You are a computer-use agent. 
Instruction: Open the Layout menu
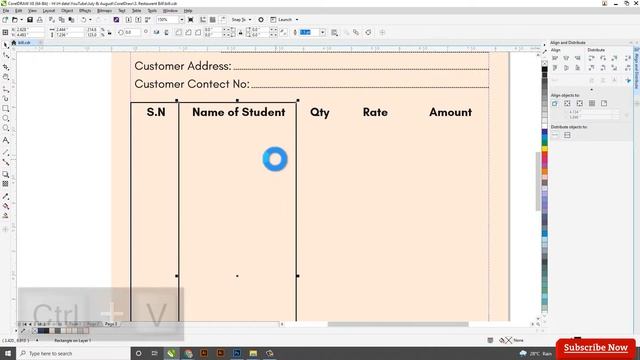49,11
